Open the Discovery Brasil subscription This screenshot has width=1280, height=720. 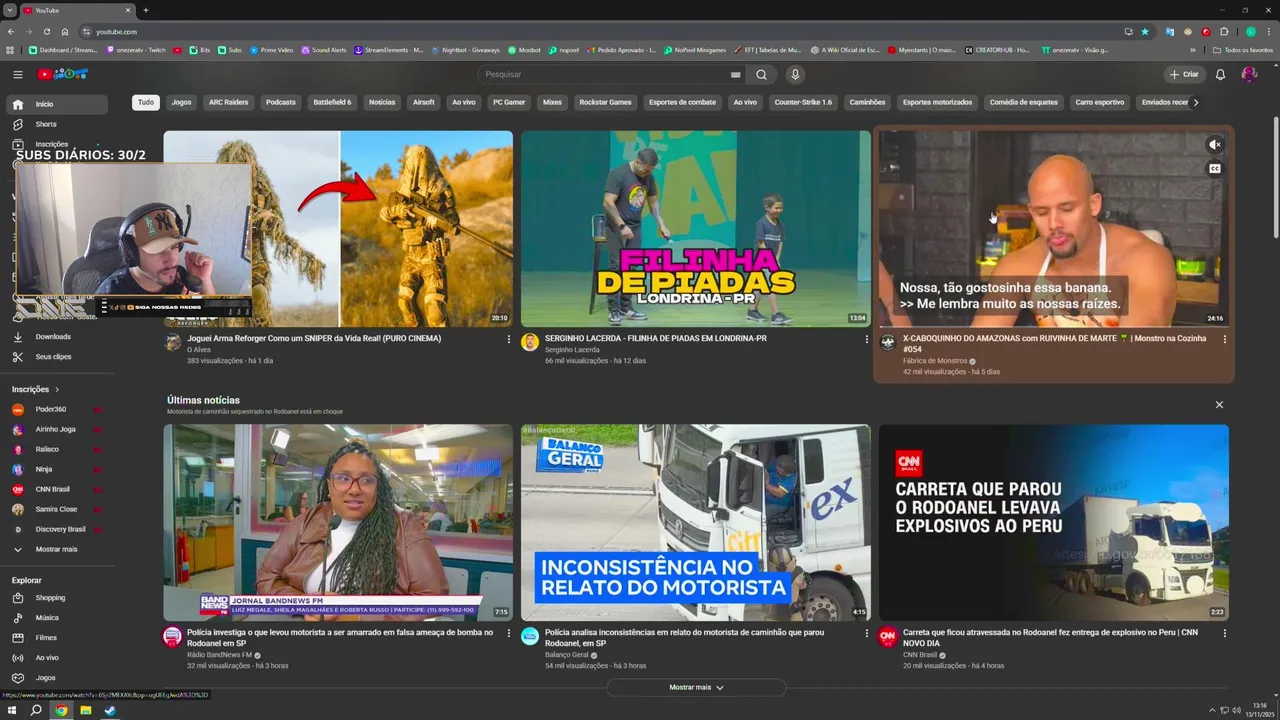point(56,529)
